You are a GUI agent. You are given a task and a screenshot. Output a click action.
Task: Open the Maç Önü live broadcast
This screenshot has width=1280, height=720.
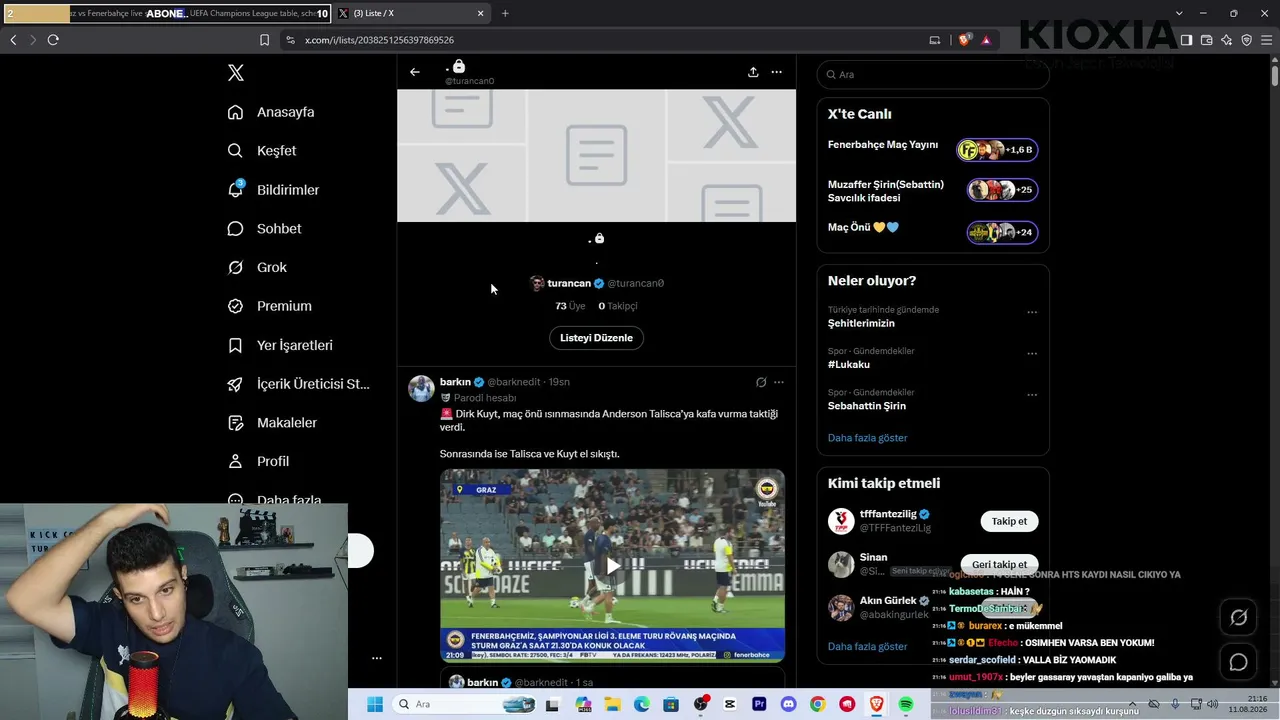[933, 232]
